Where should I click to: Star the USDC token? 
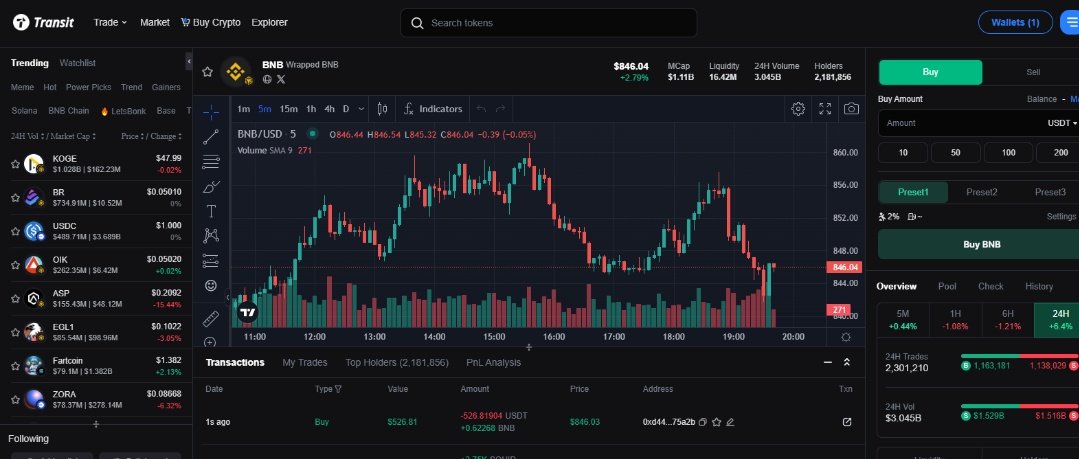15,231
